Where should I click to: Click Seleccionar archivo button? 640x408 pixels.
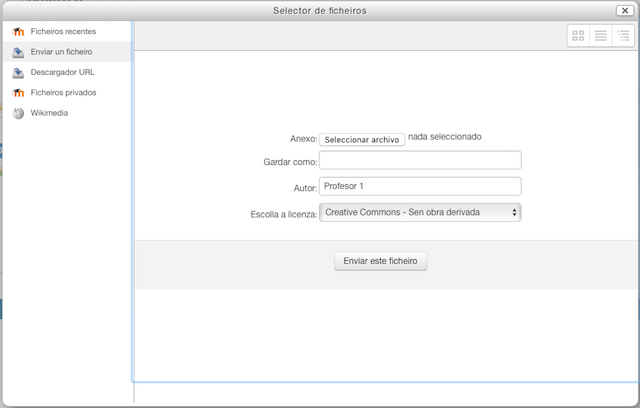pos(362,140)
